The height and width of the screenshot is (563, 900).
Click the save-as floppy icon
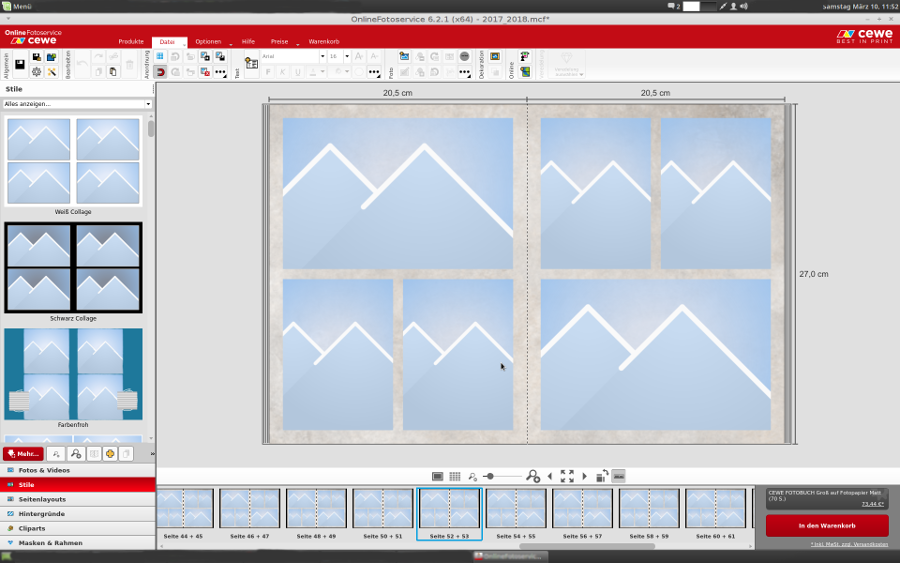[36, 57]
